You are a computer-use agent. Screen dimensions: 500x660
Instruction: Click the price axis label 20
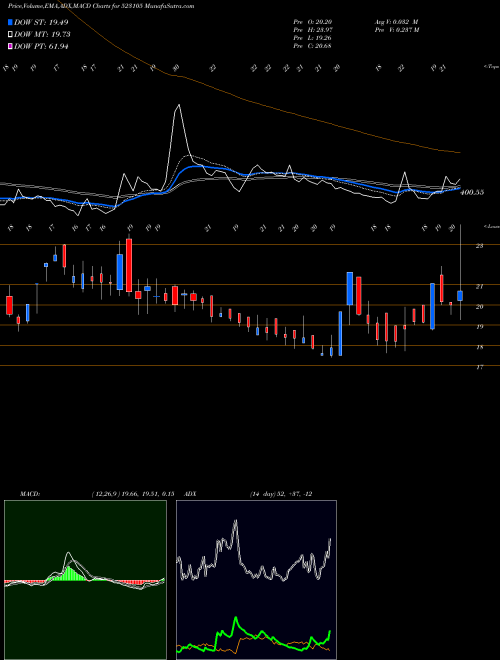pyautogui.click(x=479, y=307)
